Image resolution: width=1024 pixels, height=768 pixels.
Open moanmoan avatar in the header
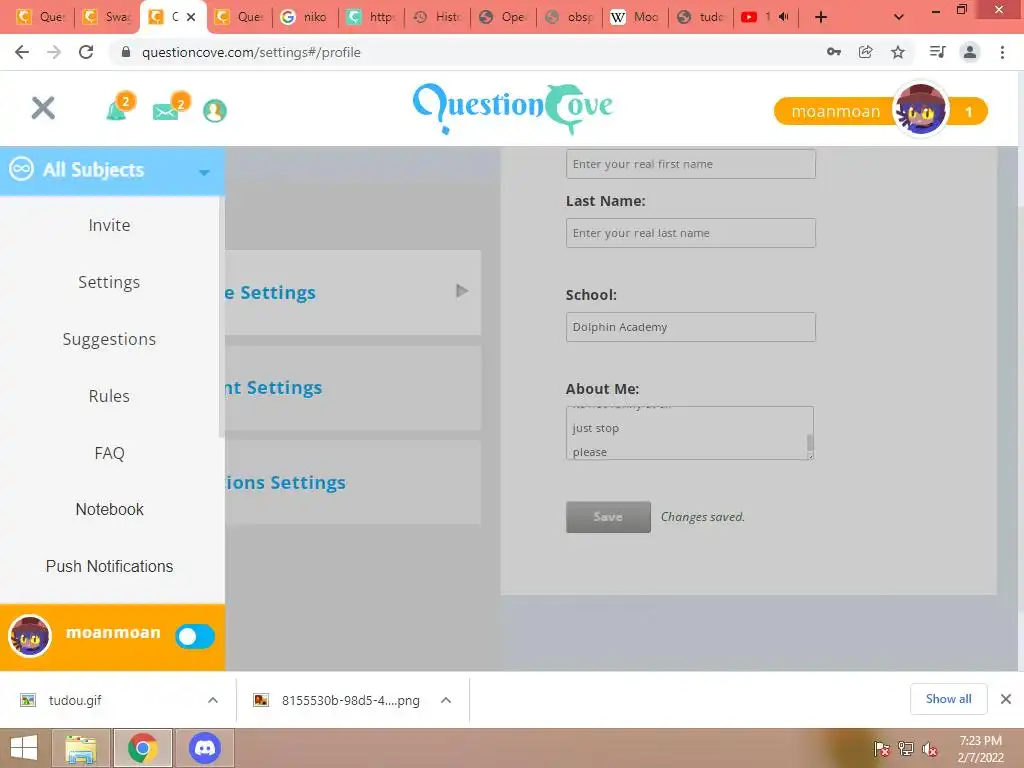pyautogui.click(x=921, y=109)
